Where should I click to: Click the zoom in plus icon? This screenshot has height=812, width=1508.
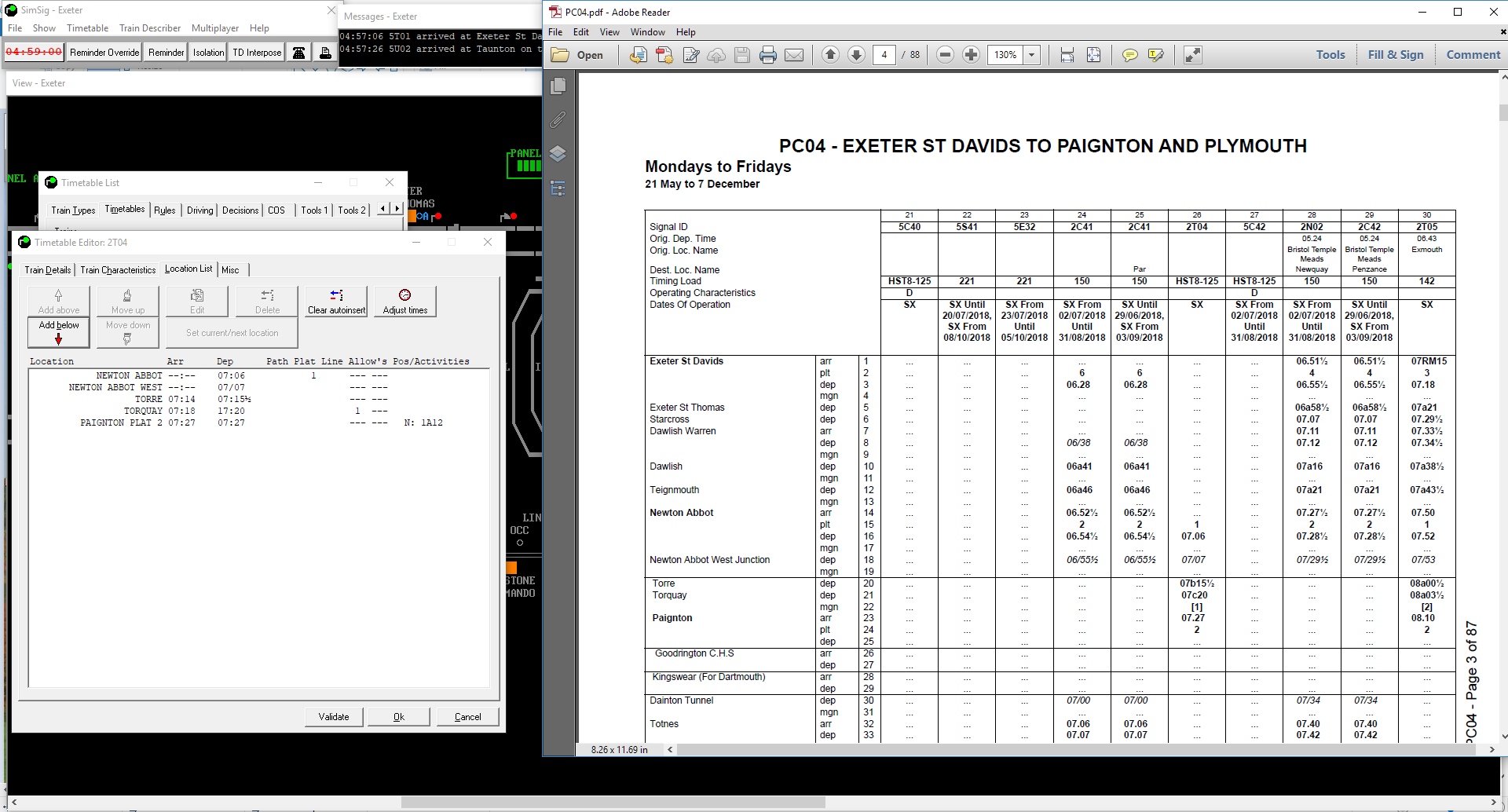972,54
